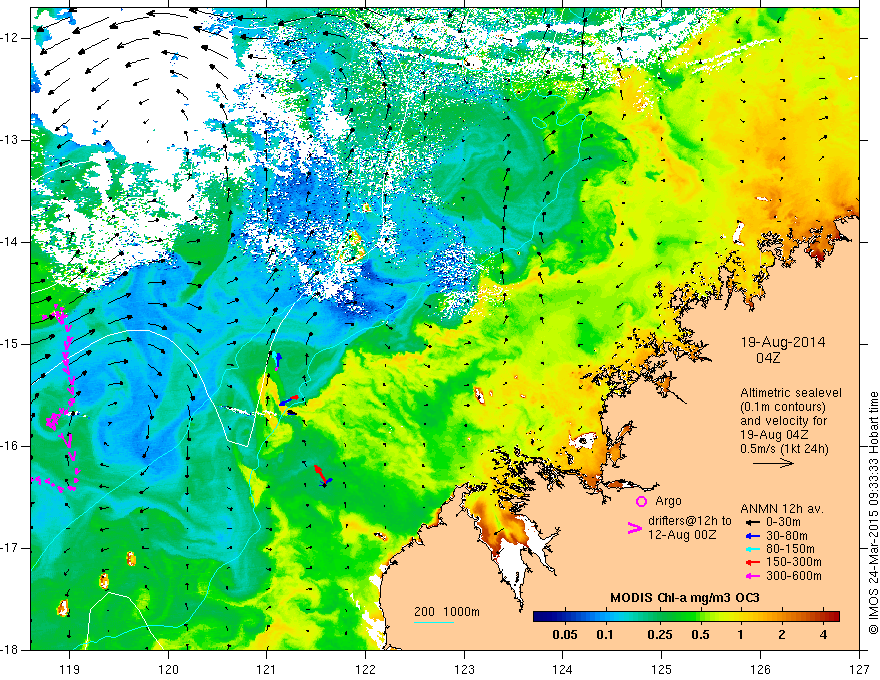880x680 pixels.
Task: Click the 04Z time label under the date
Action: [x=768, y=358]
